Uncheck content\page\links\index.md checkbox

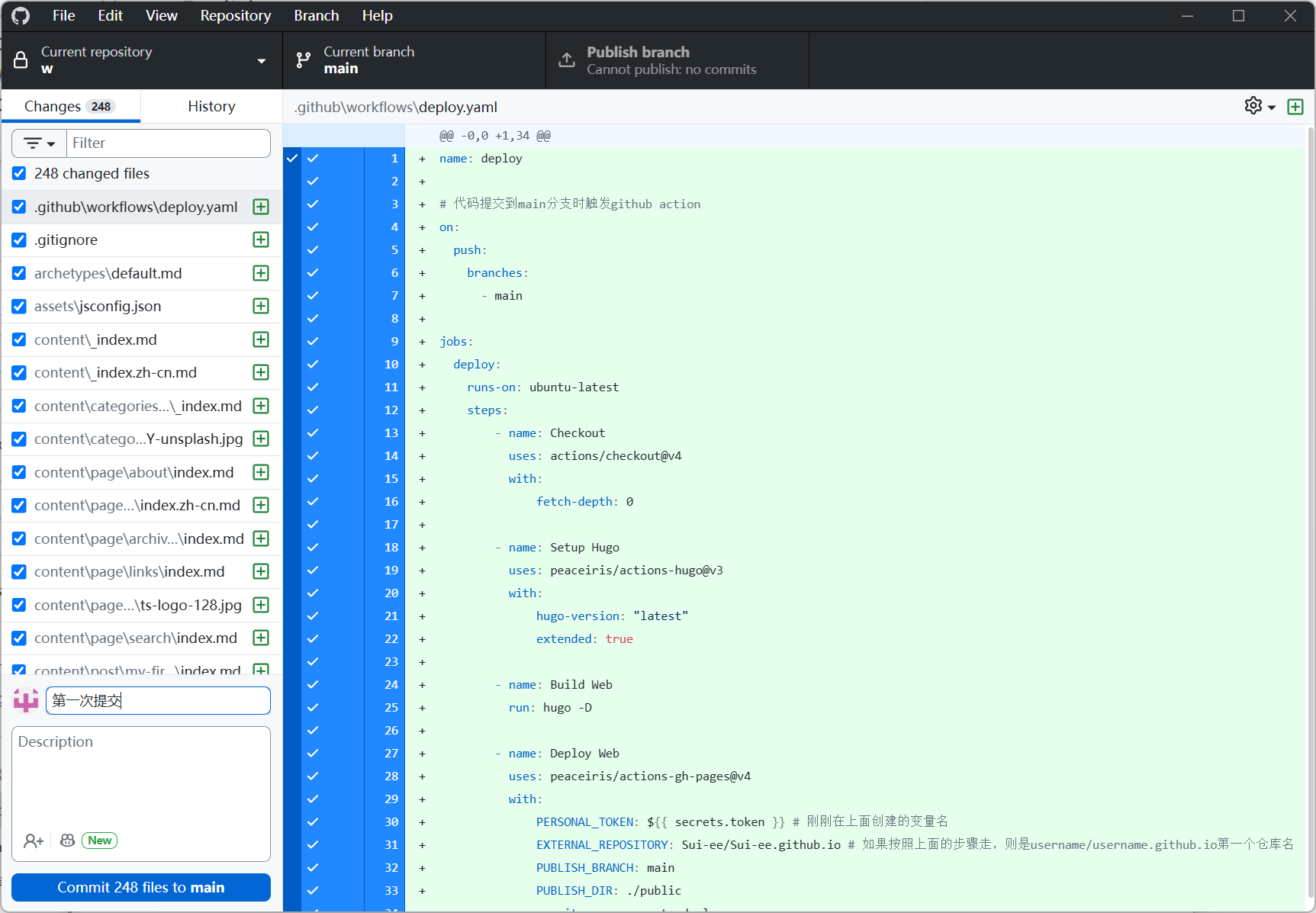[x=19, y=572]
